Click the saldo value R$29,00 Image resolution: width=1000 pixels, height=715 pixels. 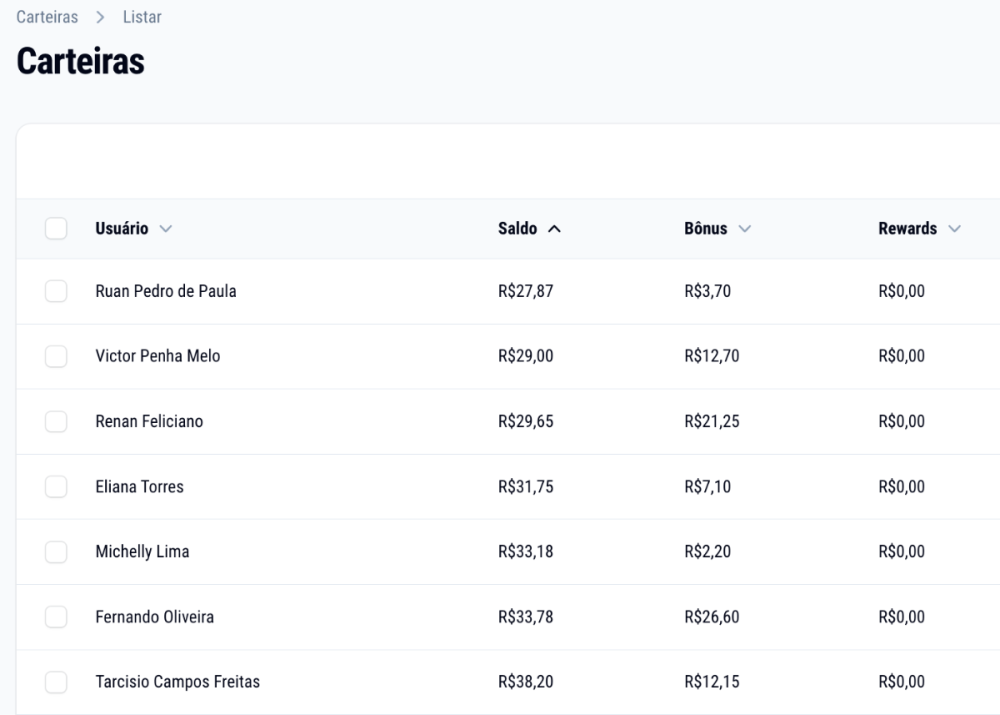[526, 356]
